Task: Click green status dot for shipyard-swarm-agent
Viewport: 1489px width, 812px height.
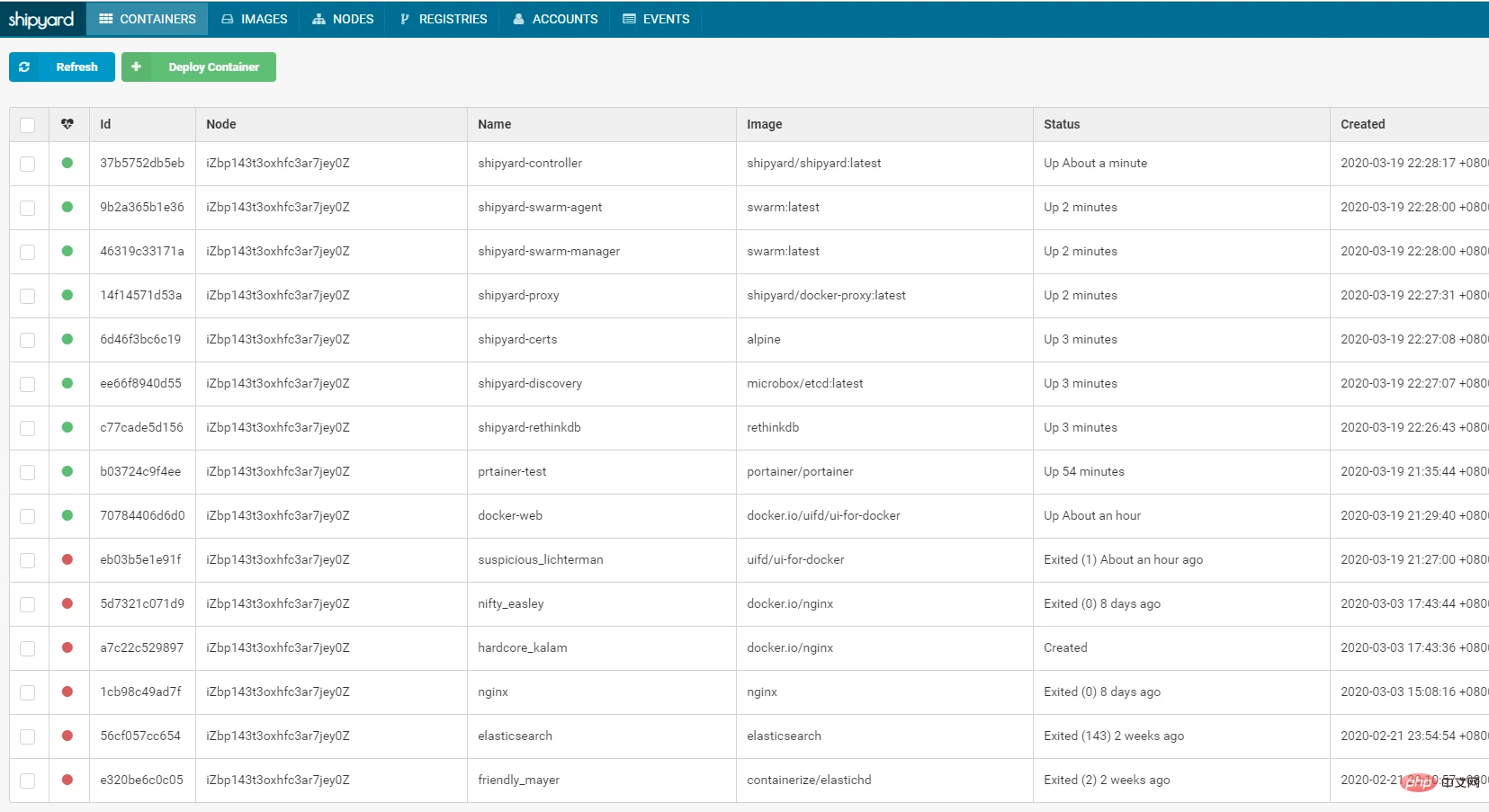Action: tap(67, 207)
